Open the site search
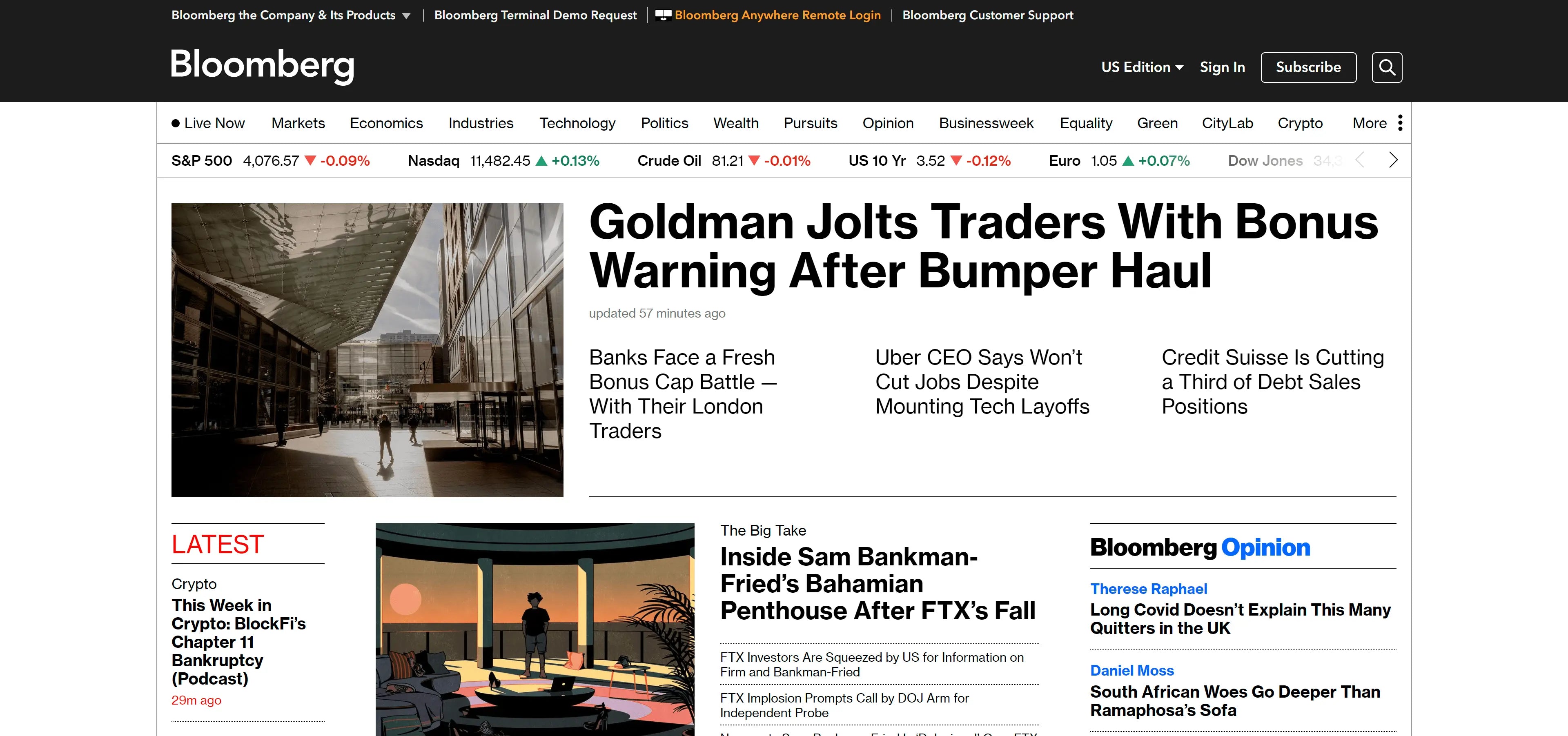The image size is (1568, 736). (1387, 67)
